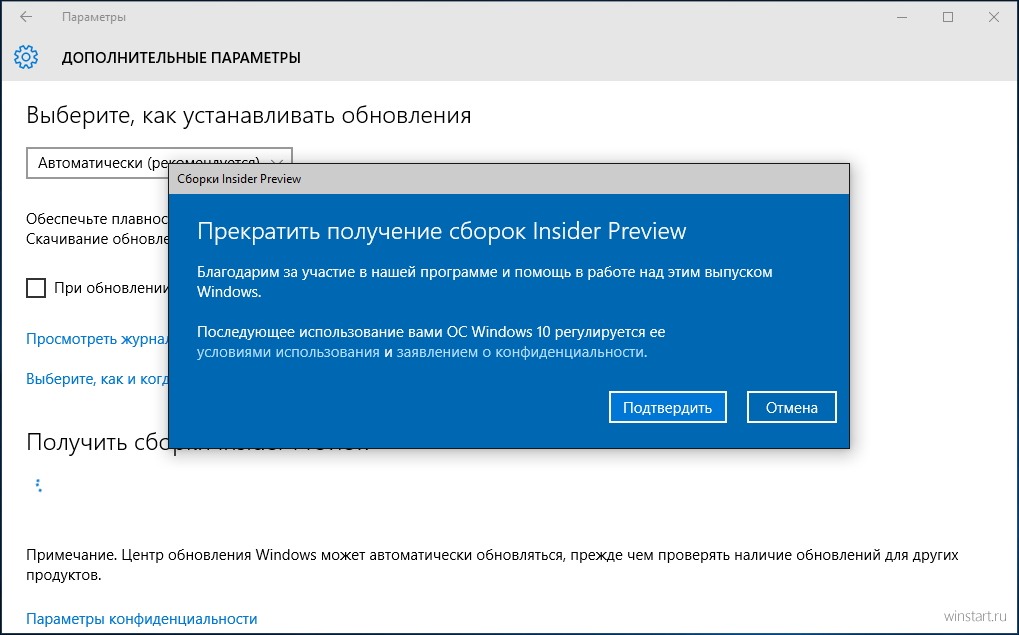Click the Подтвердить button
Screen dimensions: 1019x635
(x=667, y=407)
